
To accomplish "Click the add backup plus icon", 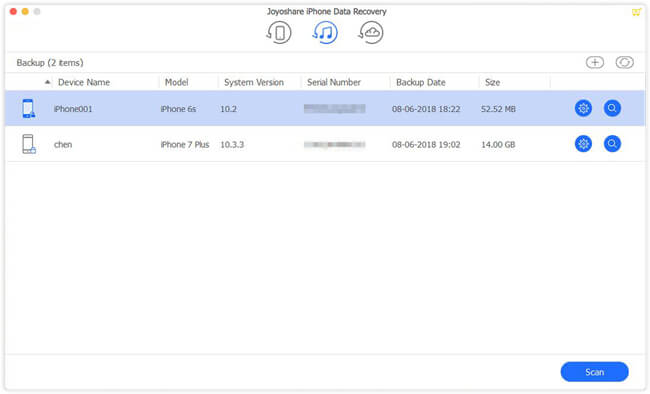I will tap(595, 63).
